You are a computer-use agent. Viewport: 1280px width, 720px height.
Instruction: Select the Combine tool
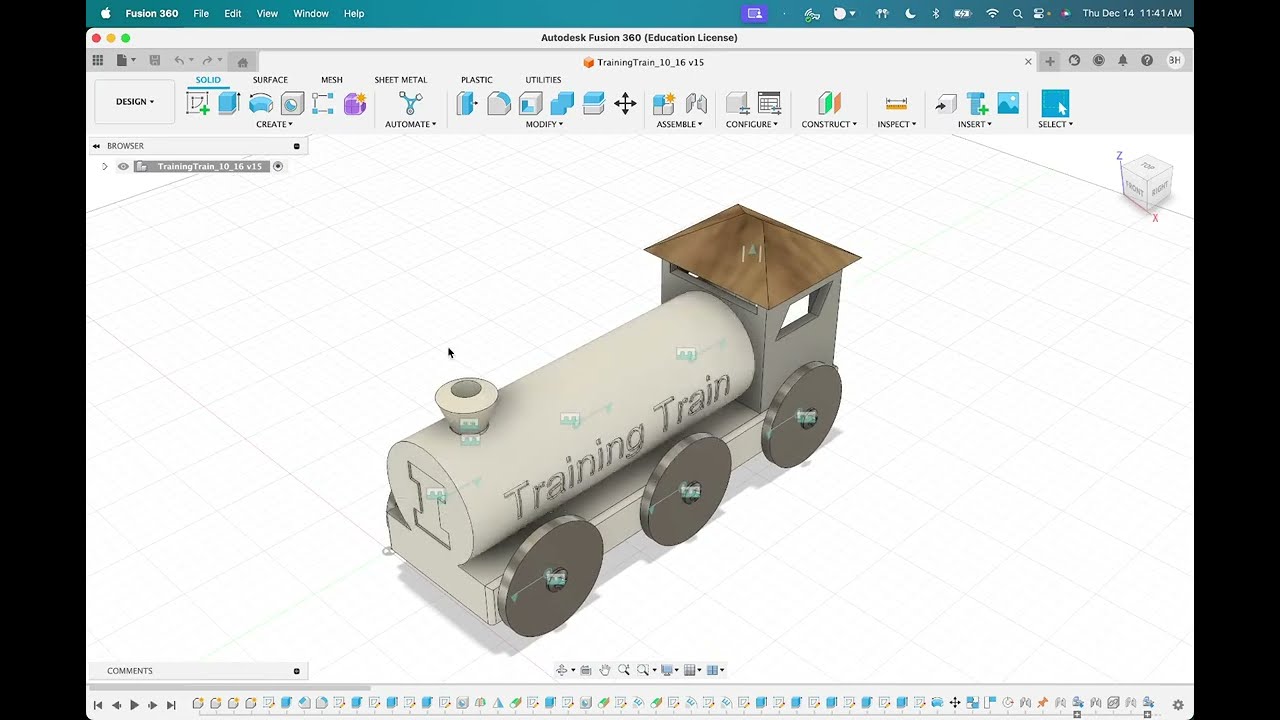[x=562, y=103]
